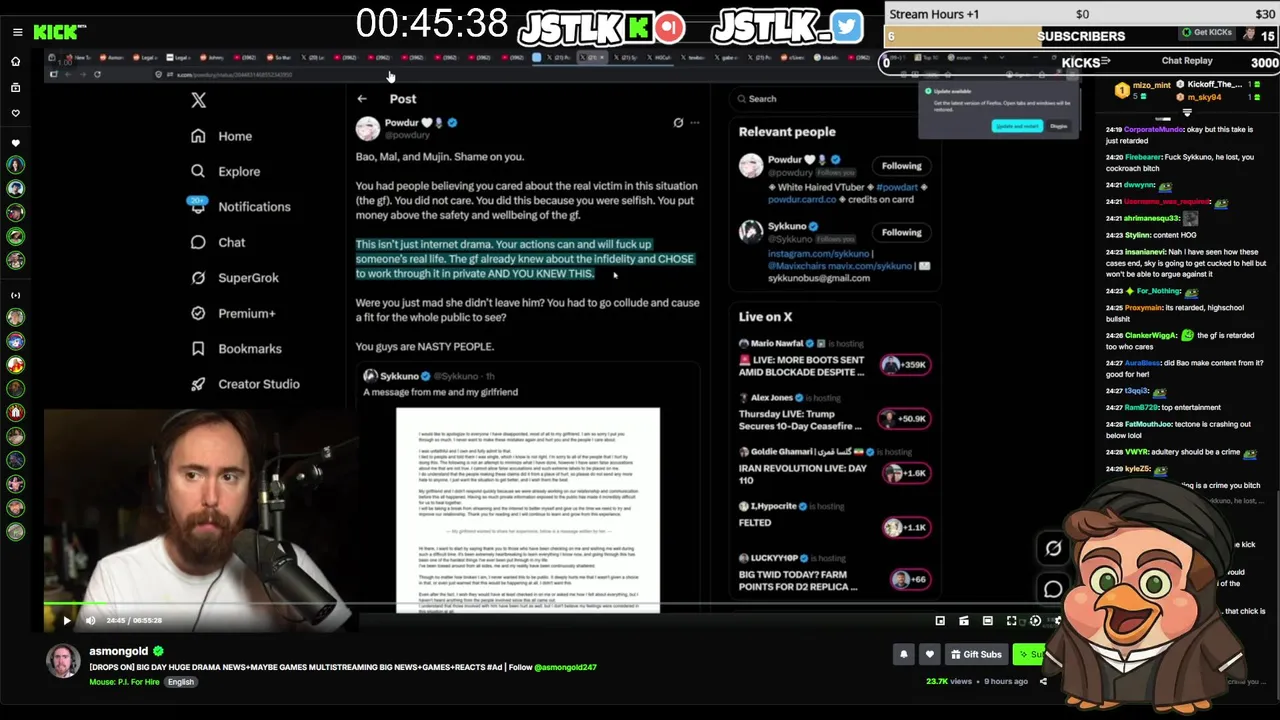This screenshot has width=1280, height=720.
Task: Enter fullscreen mode on the video
Action: click(x=1012, y=621)
